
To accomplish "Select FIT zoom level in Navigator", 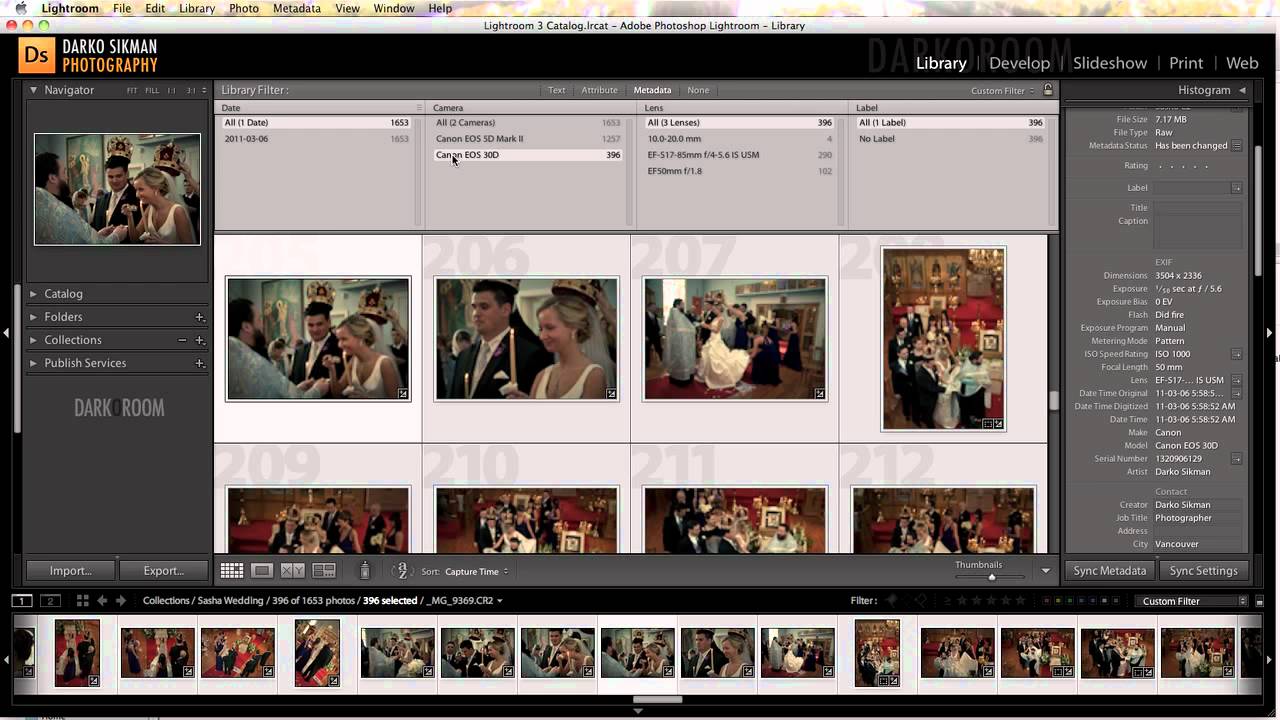I will pos(132,90).
